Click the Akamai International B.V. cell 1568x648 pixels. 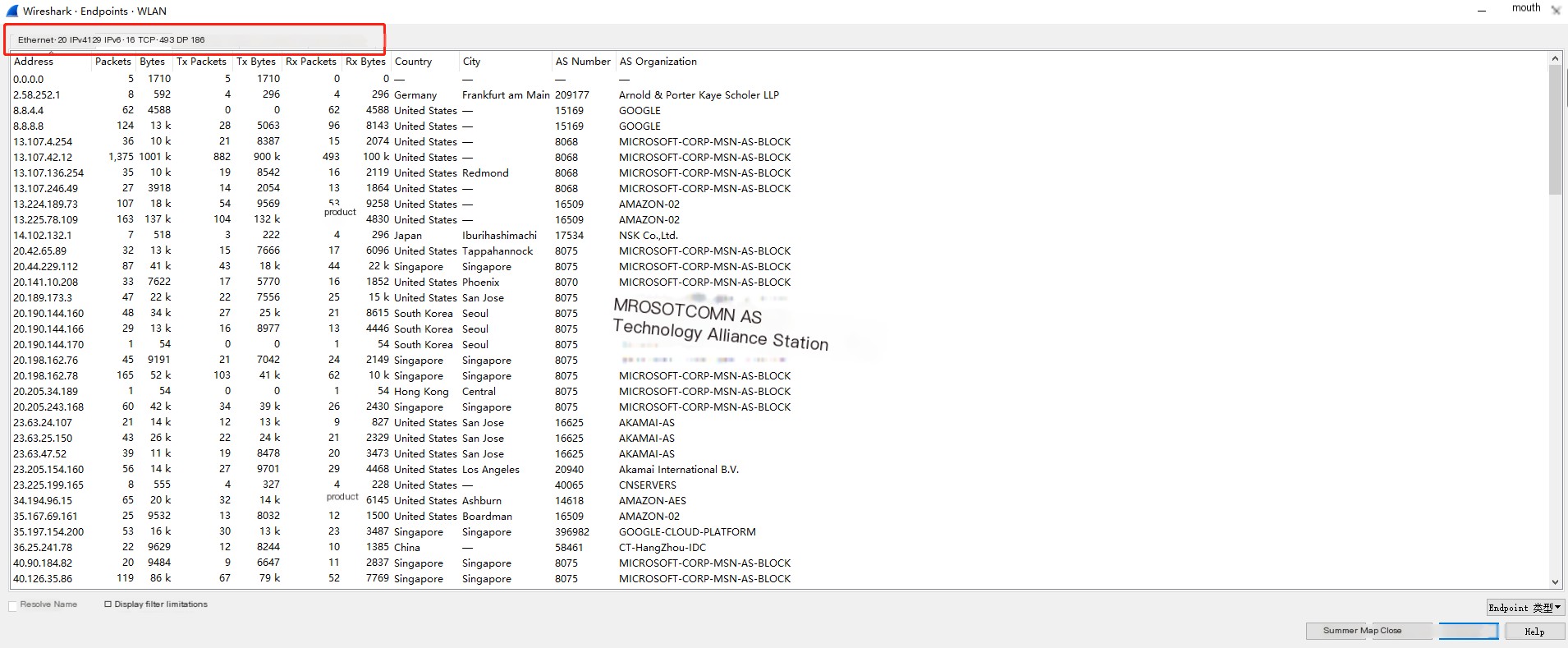coord(679,469)
